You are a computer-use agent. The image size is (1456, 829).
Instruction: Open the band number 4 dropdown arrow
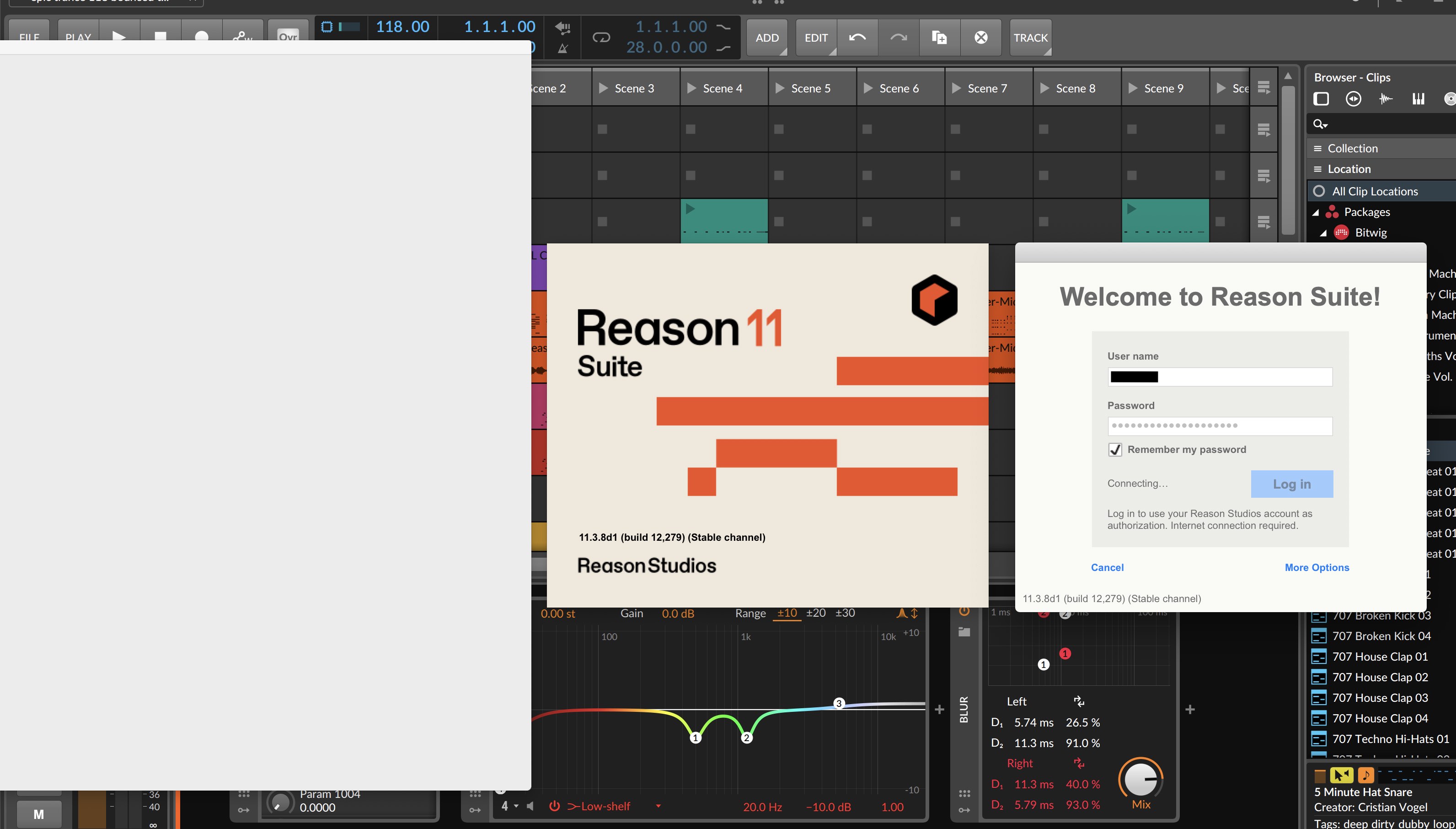point(516,806)
